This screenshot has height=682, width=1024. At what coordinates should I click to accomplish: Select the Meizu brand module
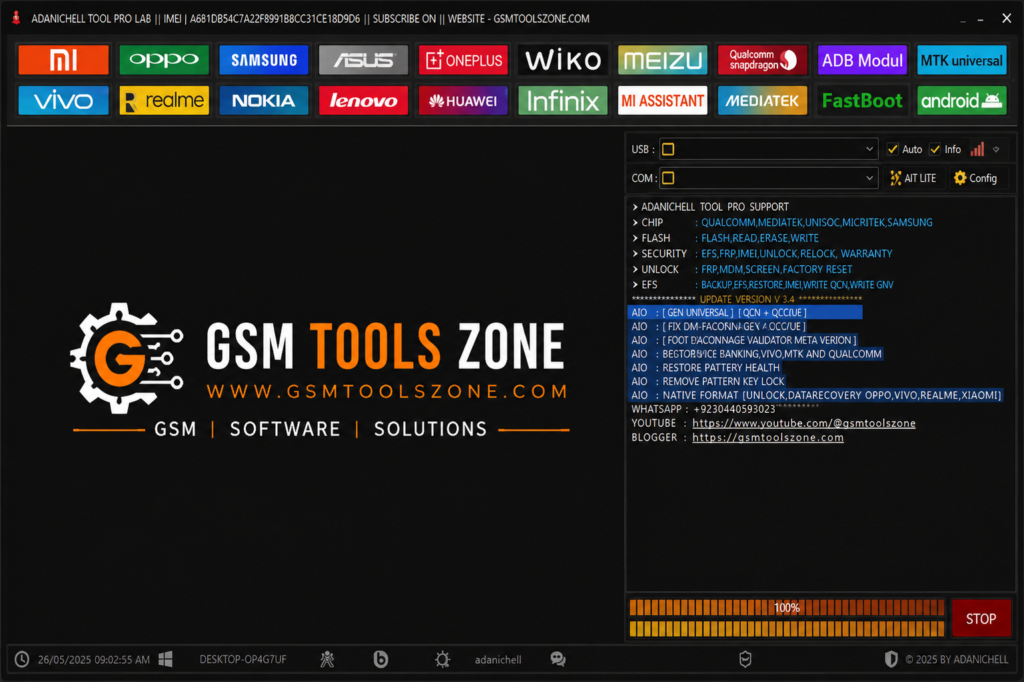663,60
